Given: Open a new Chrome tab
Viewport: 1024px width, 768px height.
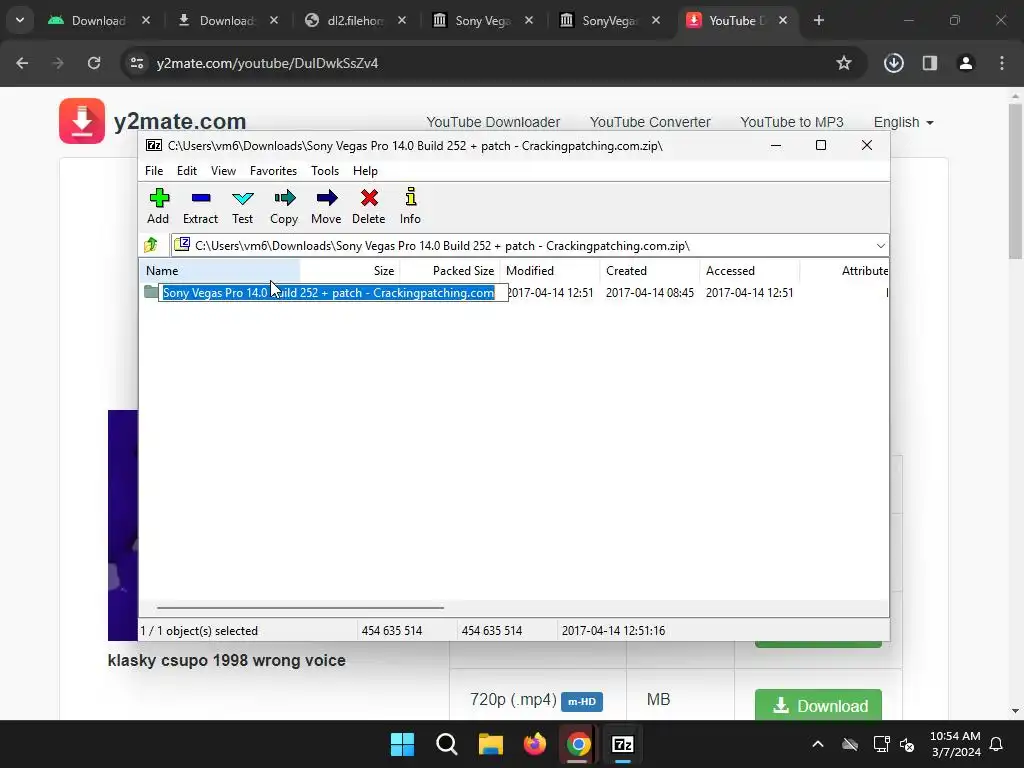Looking at the screenshot, I should 819,20.
